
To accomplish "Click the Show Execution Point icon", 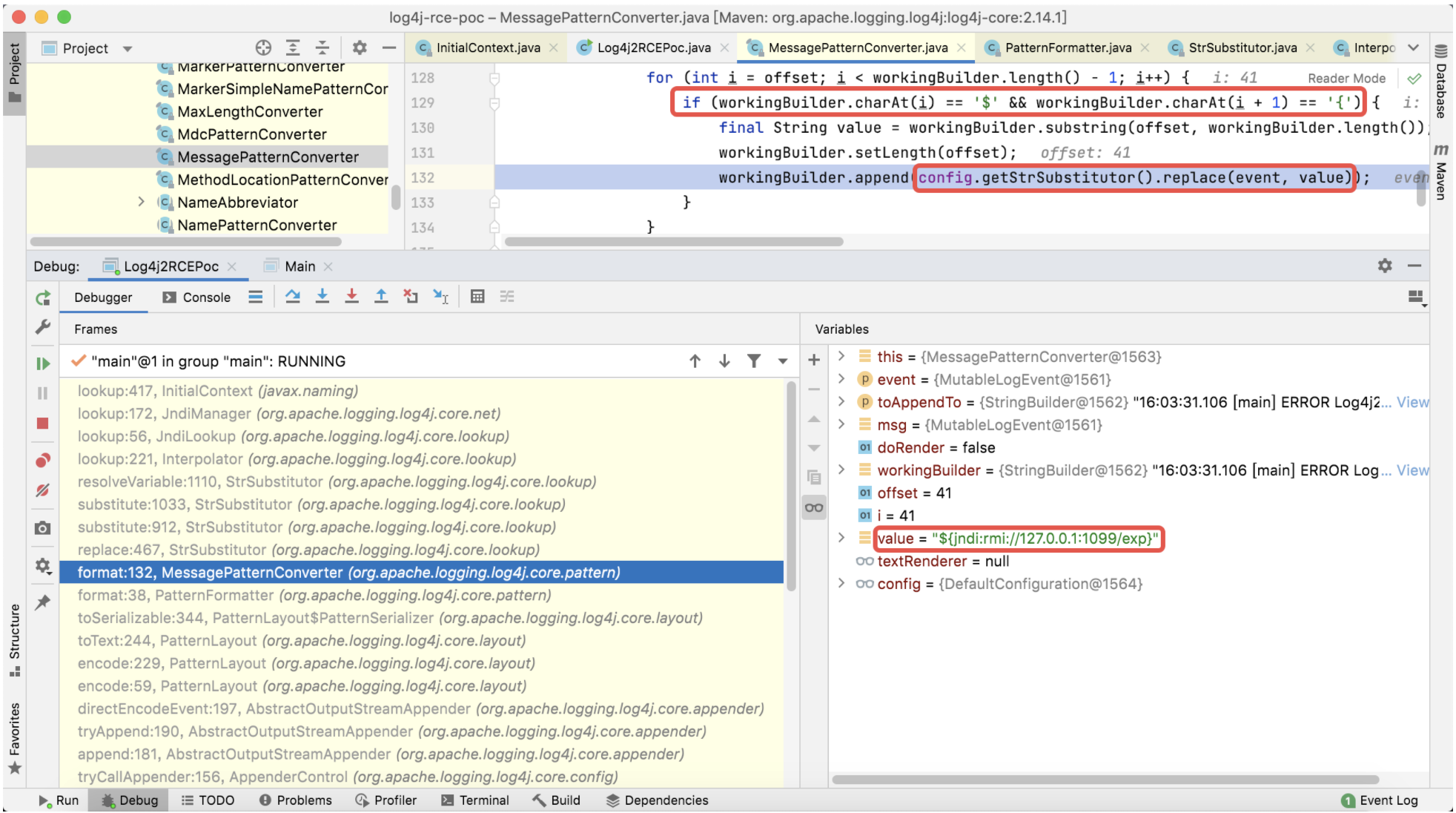I will click(x=256, y=297).
